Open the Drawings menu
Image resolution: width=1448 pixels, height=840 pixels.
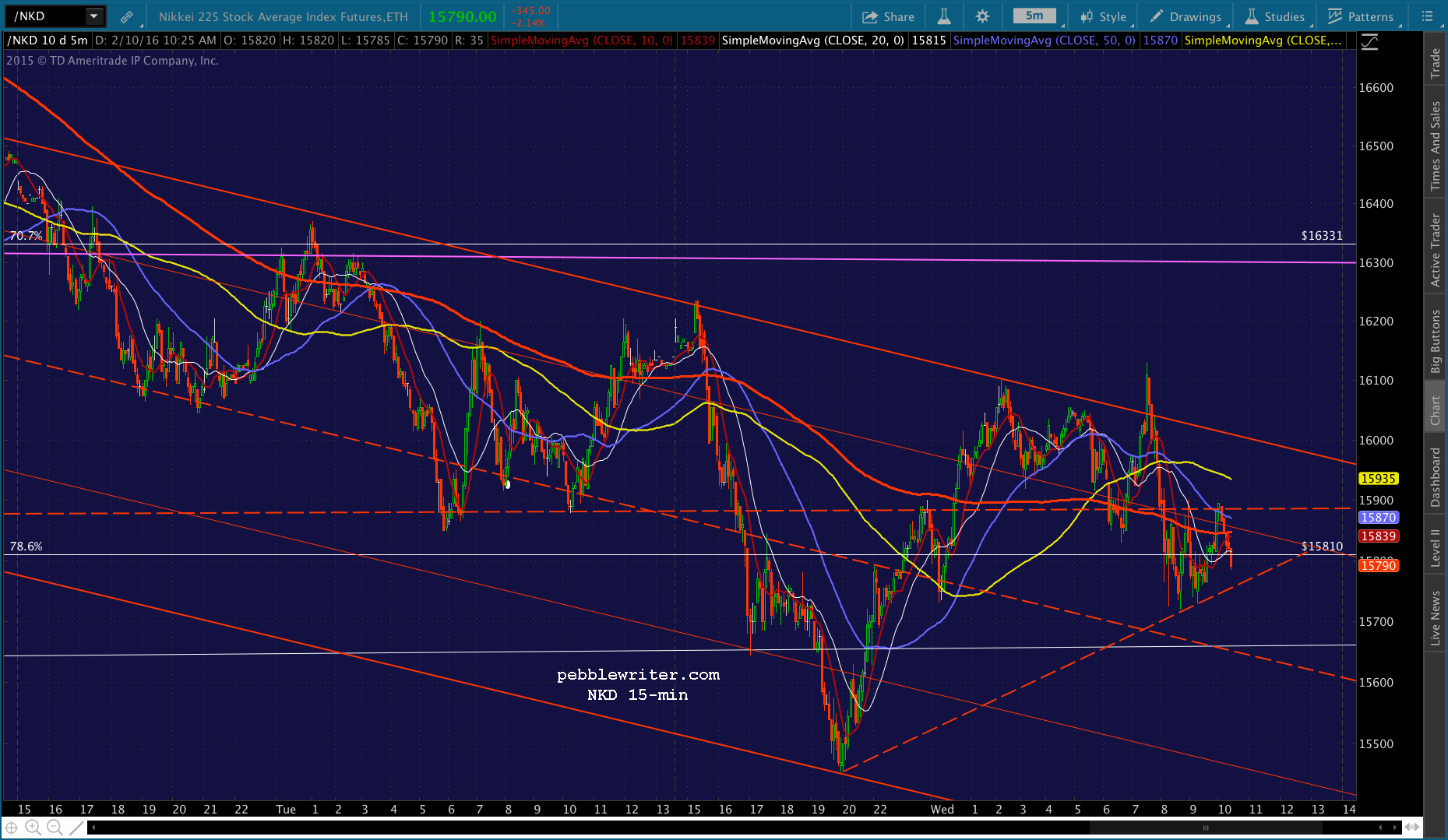coord(1186,16)
